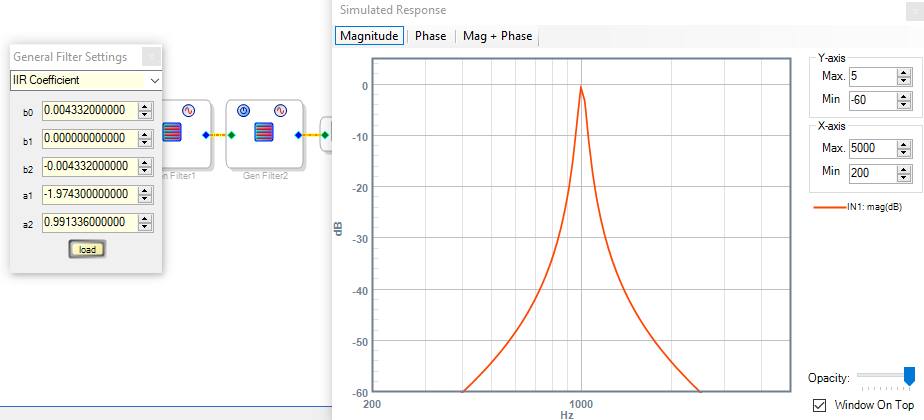
Task: Click the Simulated Response window title
Action: coord(393,10)
